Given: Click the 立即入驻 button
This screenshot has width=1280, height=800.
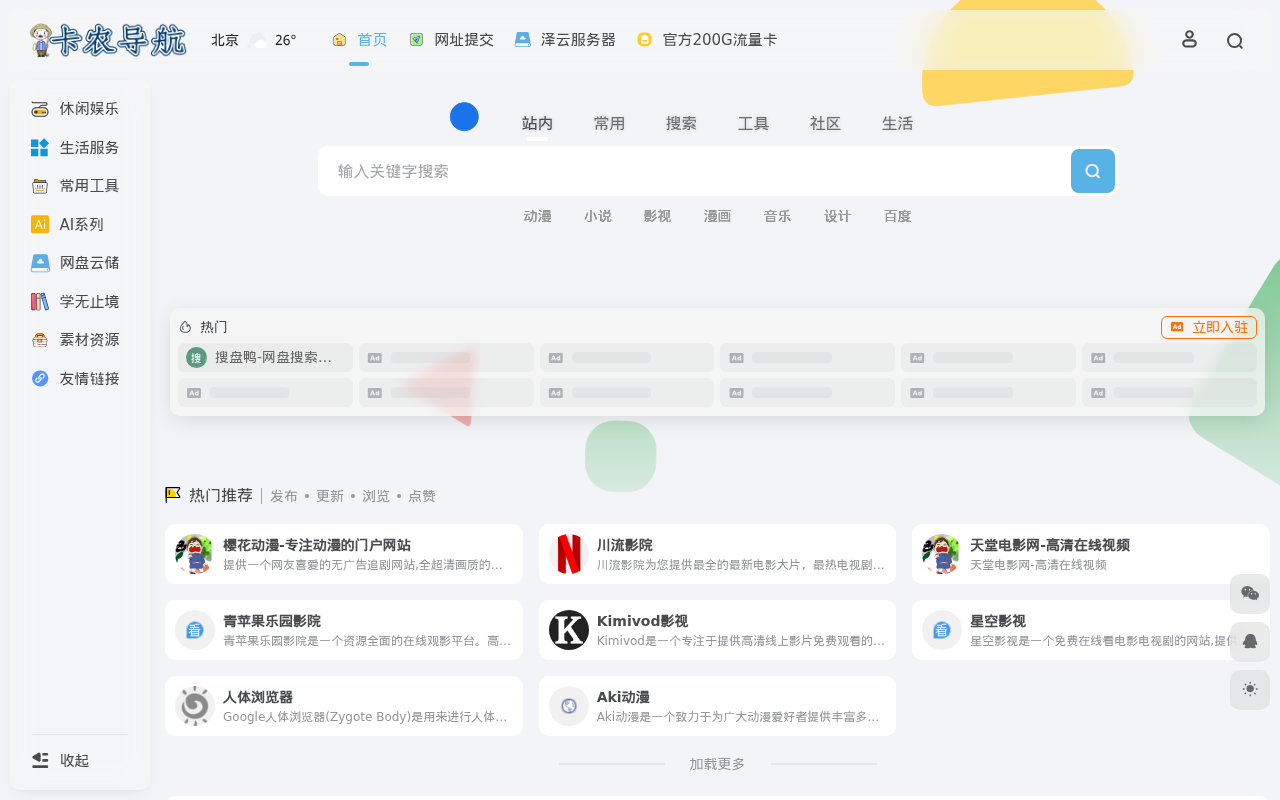Looking at the screenshot, I should 1208,327.
